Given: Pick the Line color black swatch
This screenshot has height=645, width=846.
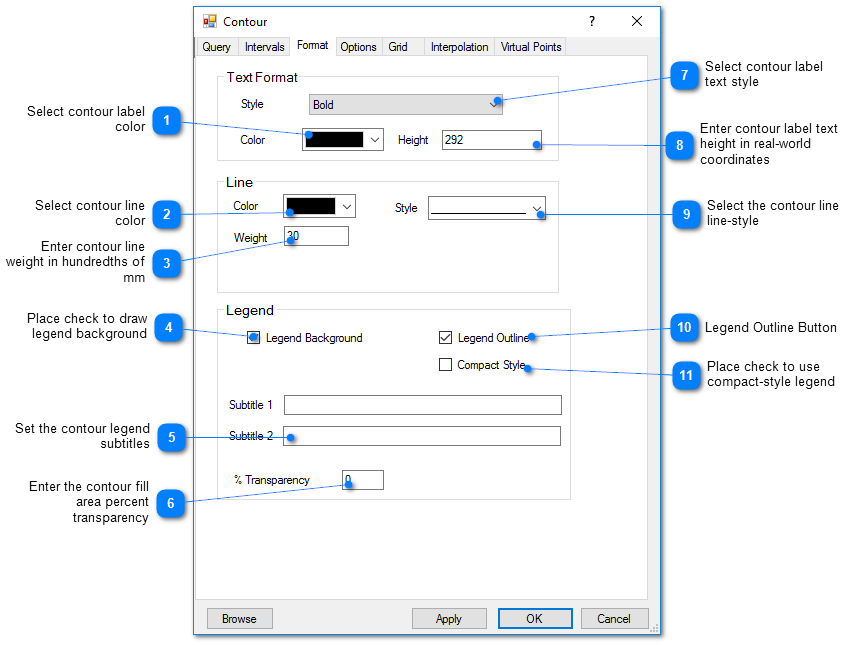Looking at the screenshot, I should [x=310, y=206].
